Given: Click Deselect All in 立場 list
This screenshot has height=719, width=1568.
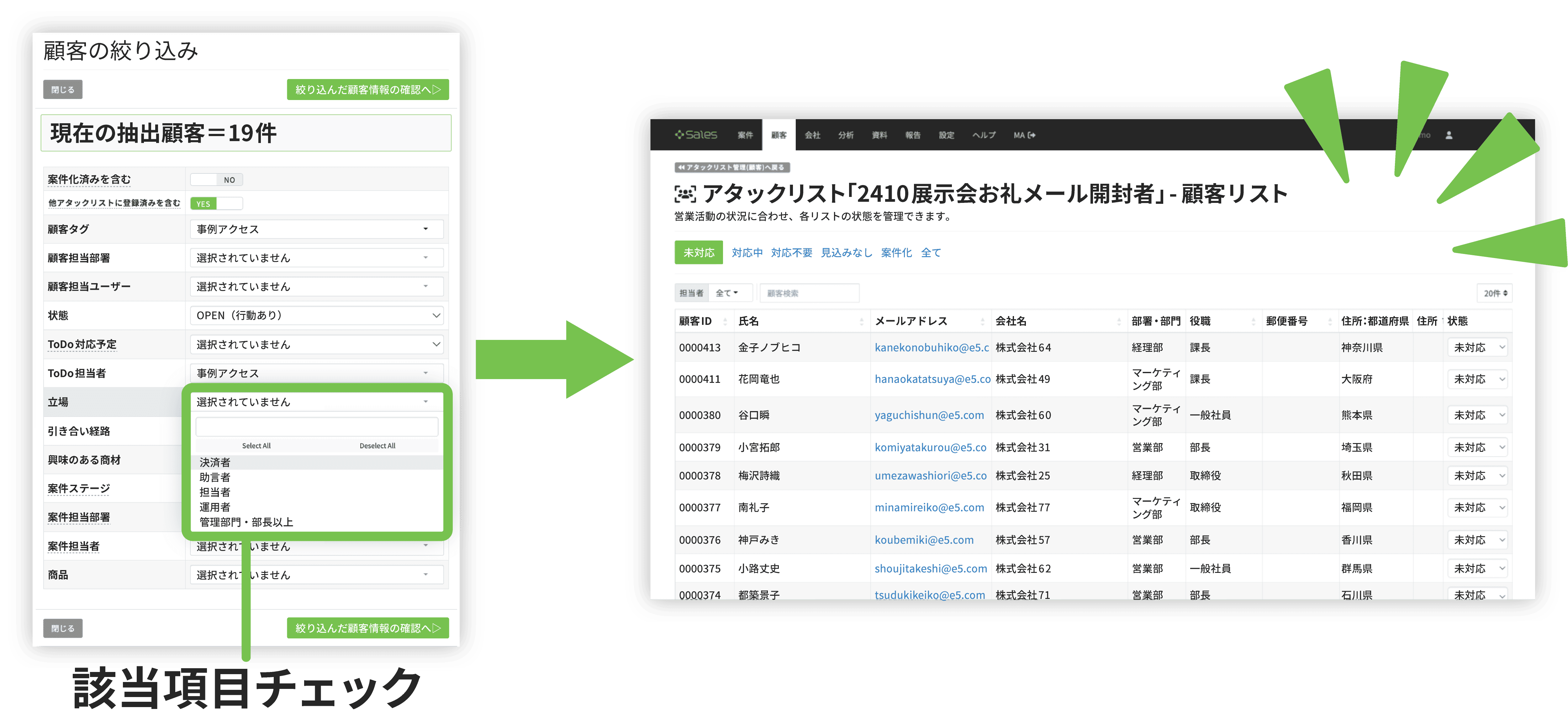Looking at the screenshot, I should [377, 446].
